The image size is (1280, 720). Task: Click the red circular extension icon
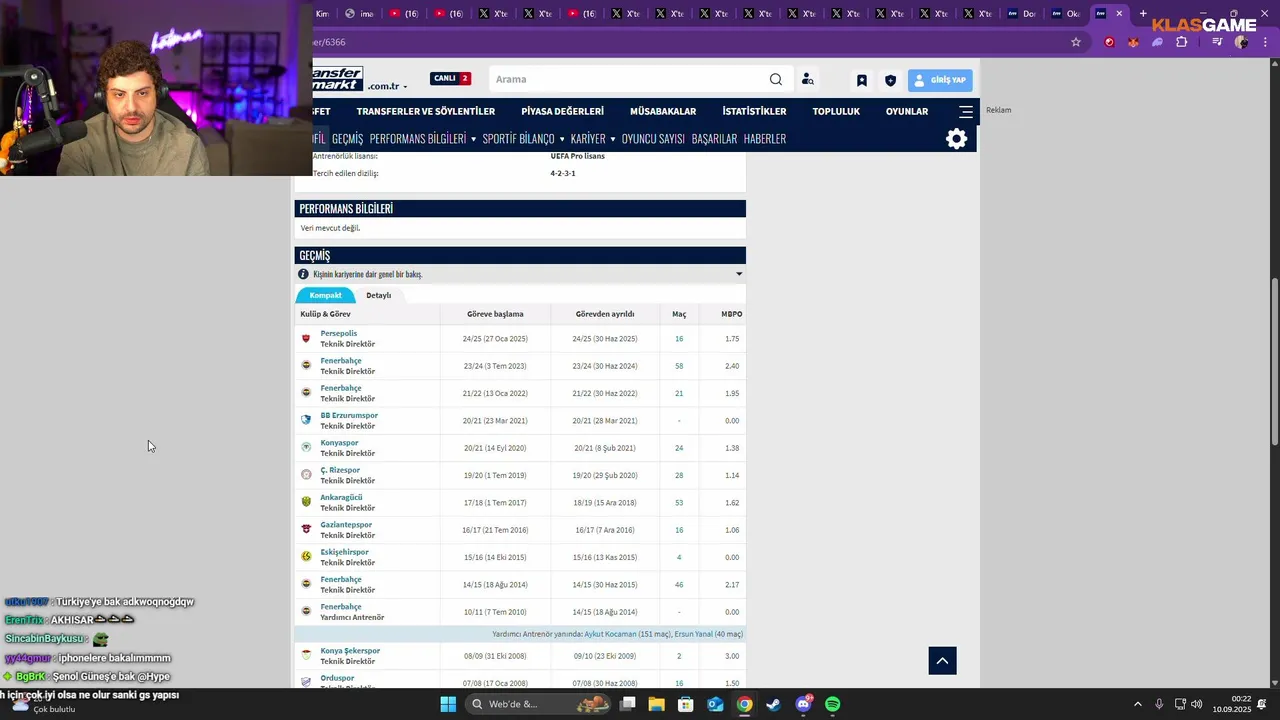click(x=1109, y=42)
